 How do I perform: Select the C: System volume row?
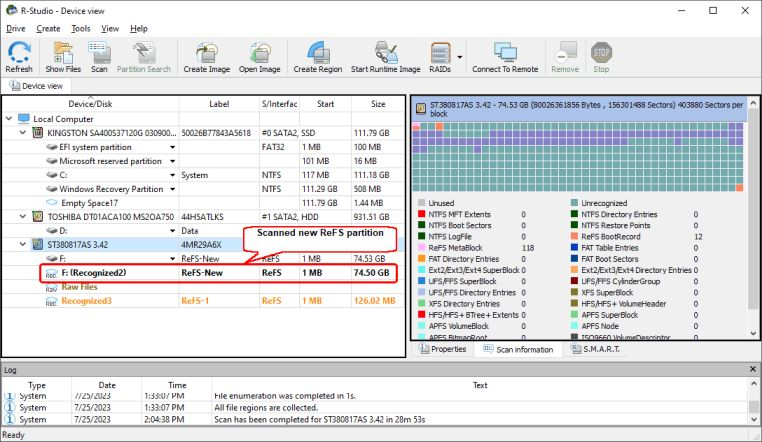(204, 175)
